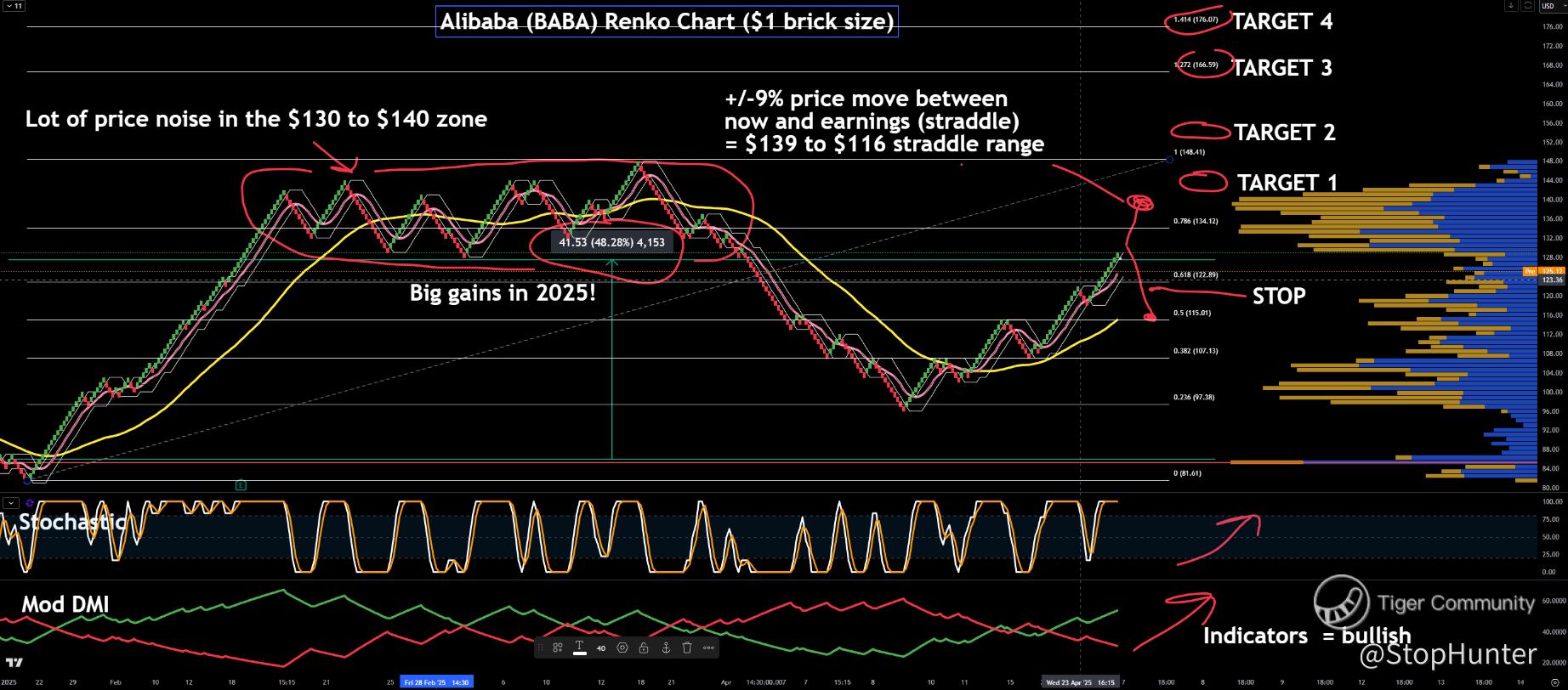Open the font size 40 dropdown

tap(601, 648)
